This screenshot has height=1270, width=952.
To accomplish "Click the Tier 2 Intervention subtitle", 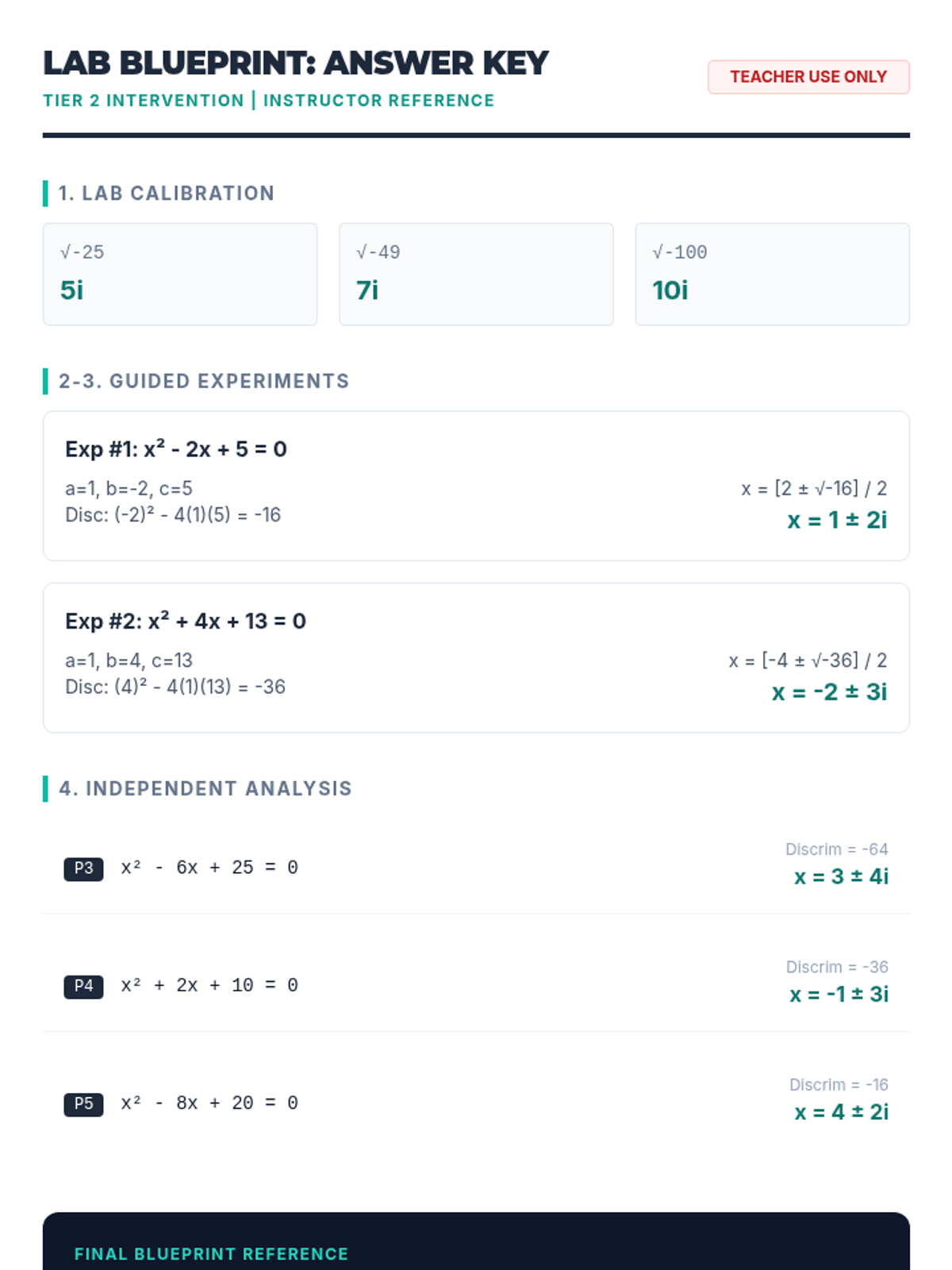I will [x=268, y=101].
